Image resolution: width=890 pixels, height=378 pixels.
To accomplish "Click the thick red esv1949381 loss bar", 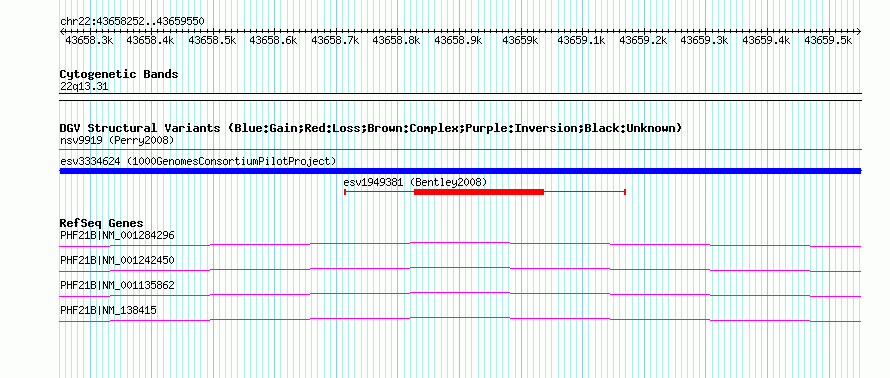I will (x=479, y=192).
